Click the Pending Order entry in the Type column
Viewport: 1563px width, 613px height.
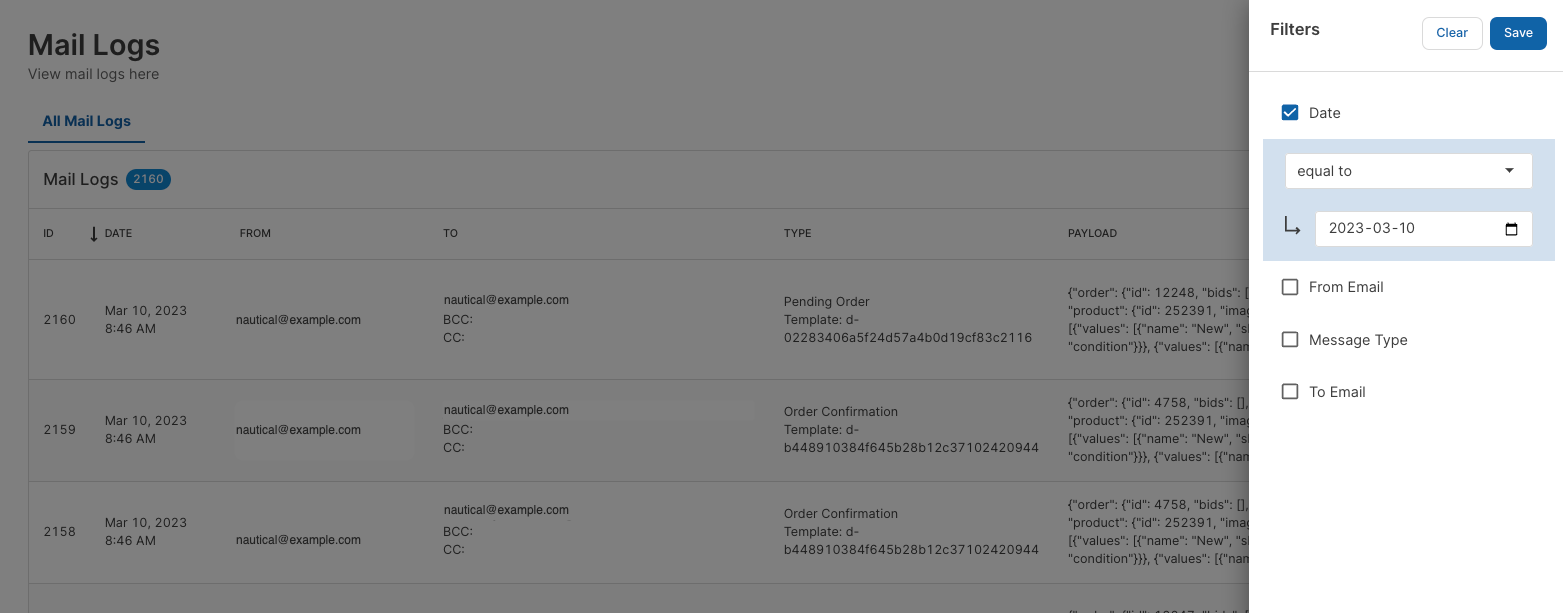click(826, 301)
